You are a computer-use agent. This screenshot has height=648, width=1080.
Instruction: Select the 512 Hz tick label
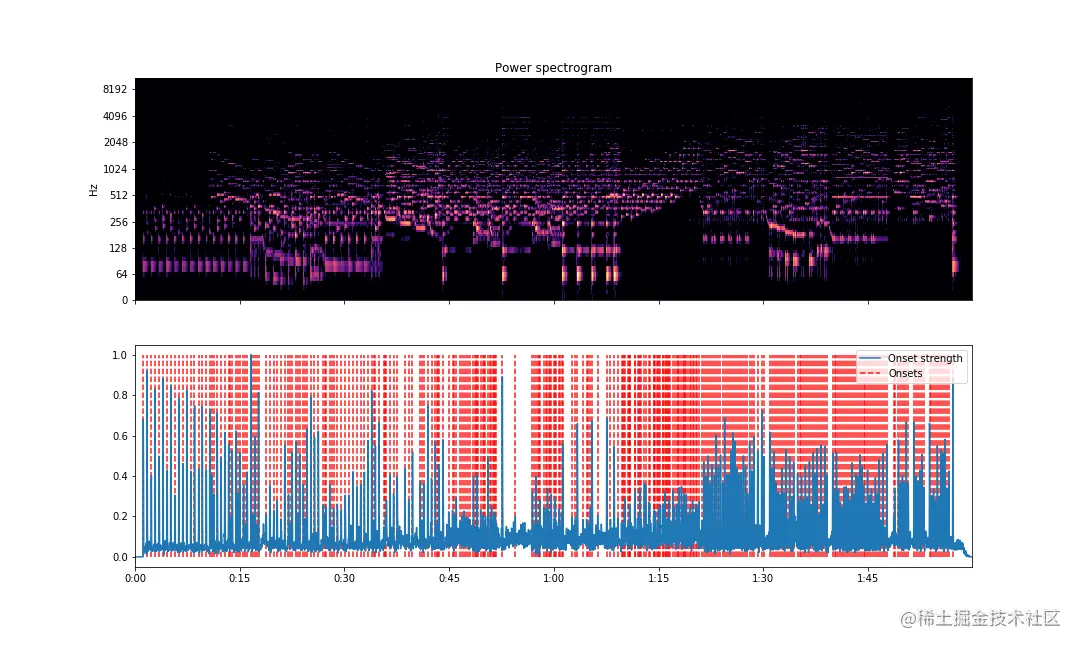[117, 195]
